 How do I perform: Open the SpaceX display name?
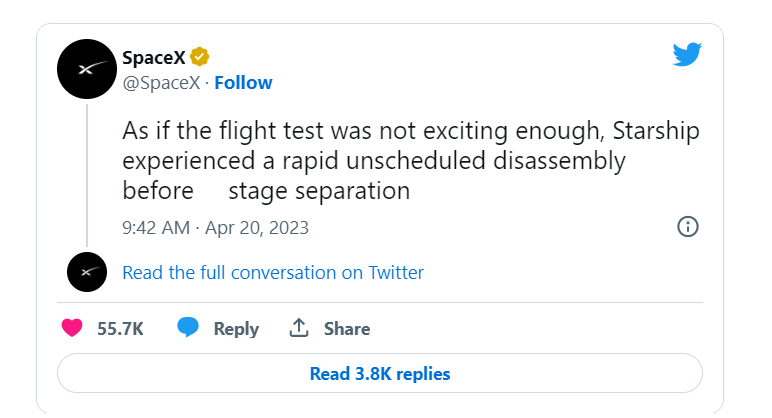[153, 56]
